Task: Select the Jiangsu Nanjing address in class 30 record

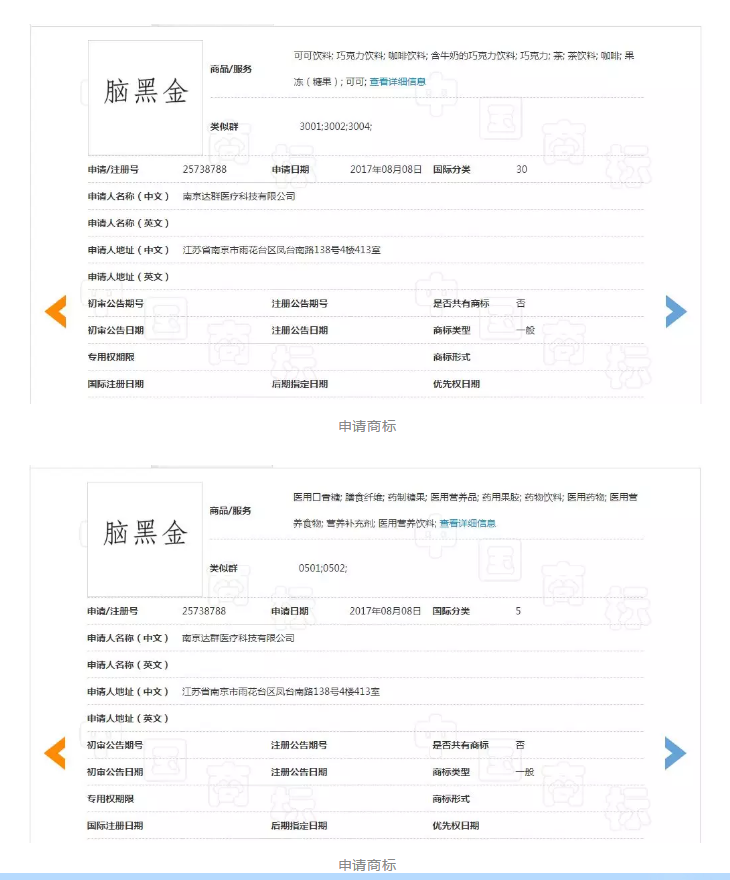Action: (282, 250)
